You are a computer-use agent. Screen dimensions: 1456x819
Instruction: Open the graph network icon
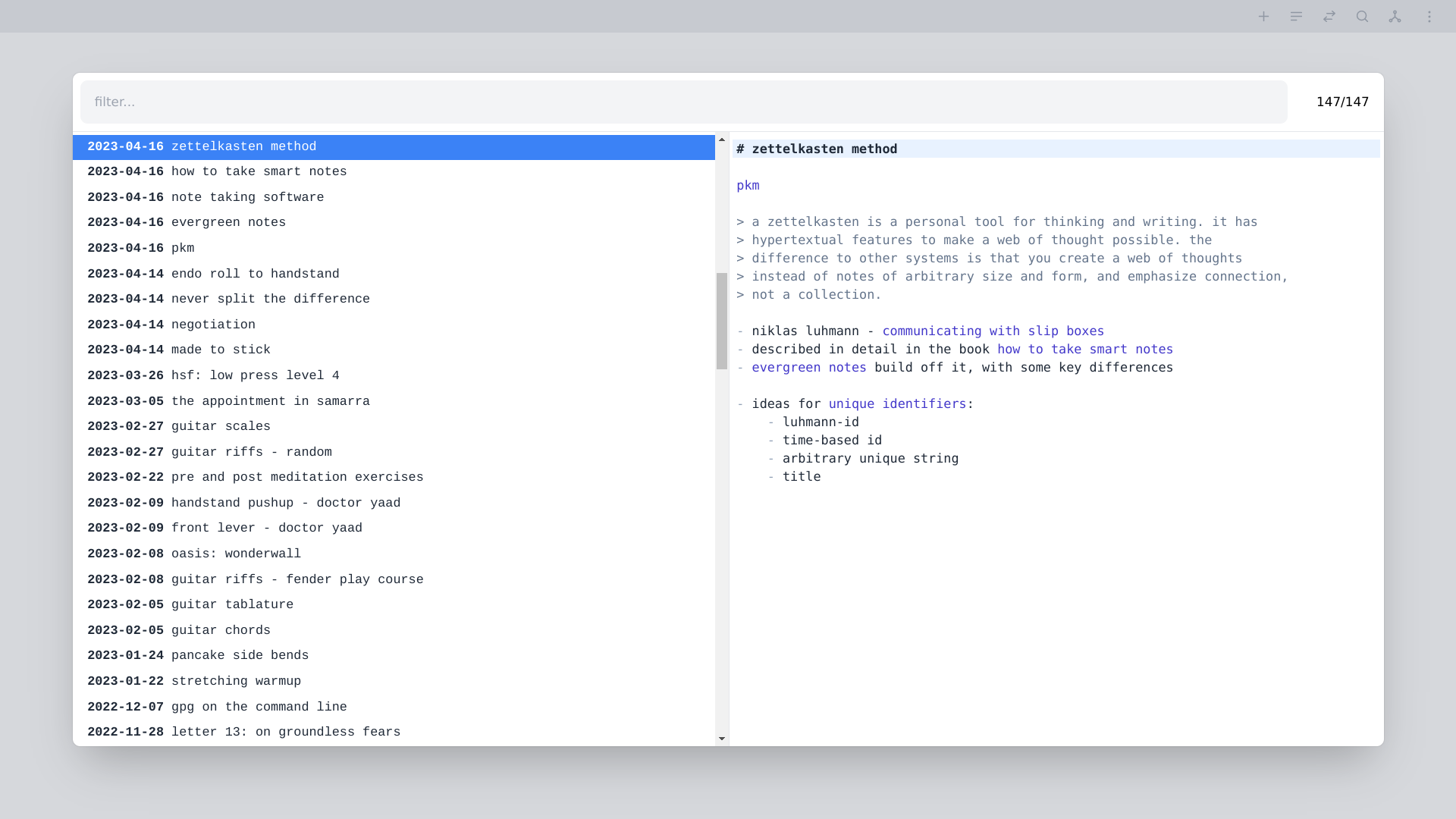coord(1395,16)
